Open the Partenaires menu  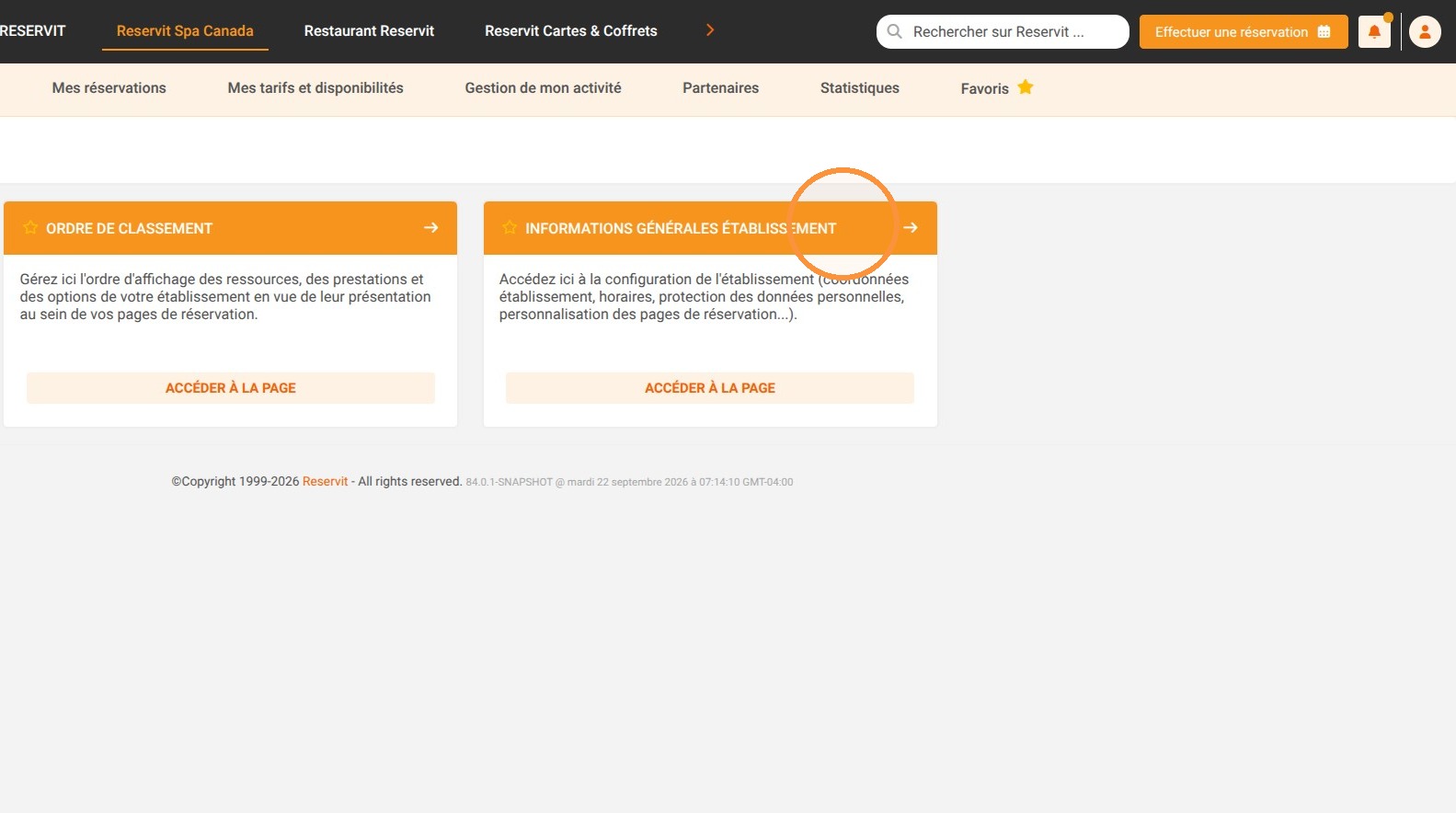pyautogui.click(x=720, y=88)
